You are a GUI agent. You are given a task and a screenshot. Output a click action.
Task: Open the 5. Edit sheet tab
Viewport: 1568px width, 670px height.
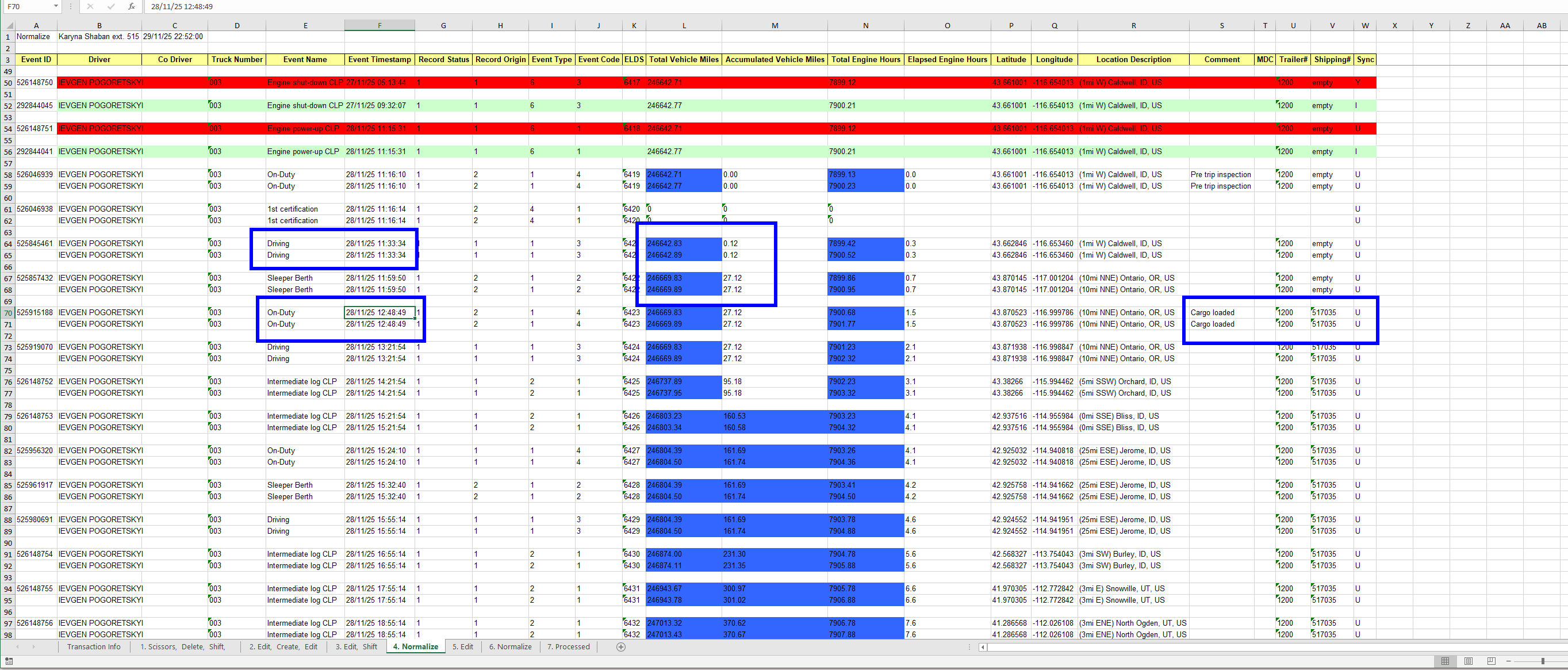(463, 647)
